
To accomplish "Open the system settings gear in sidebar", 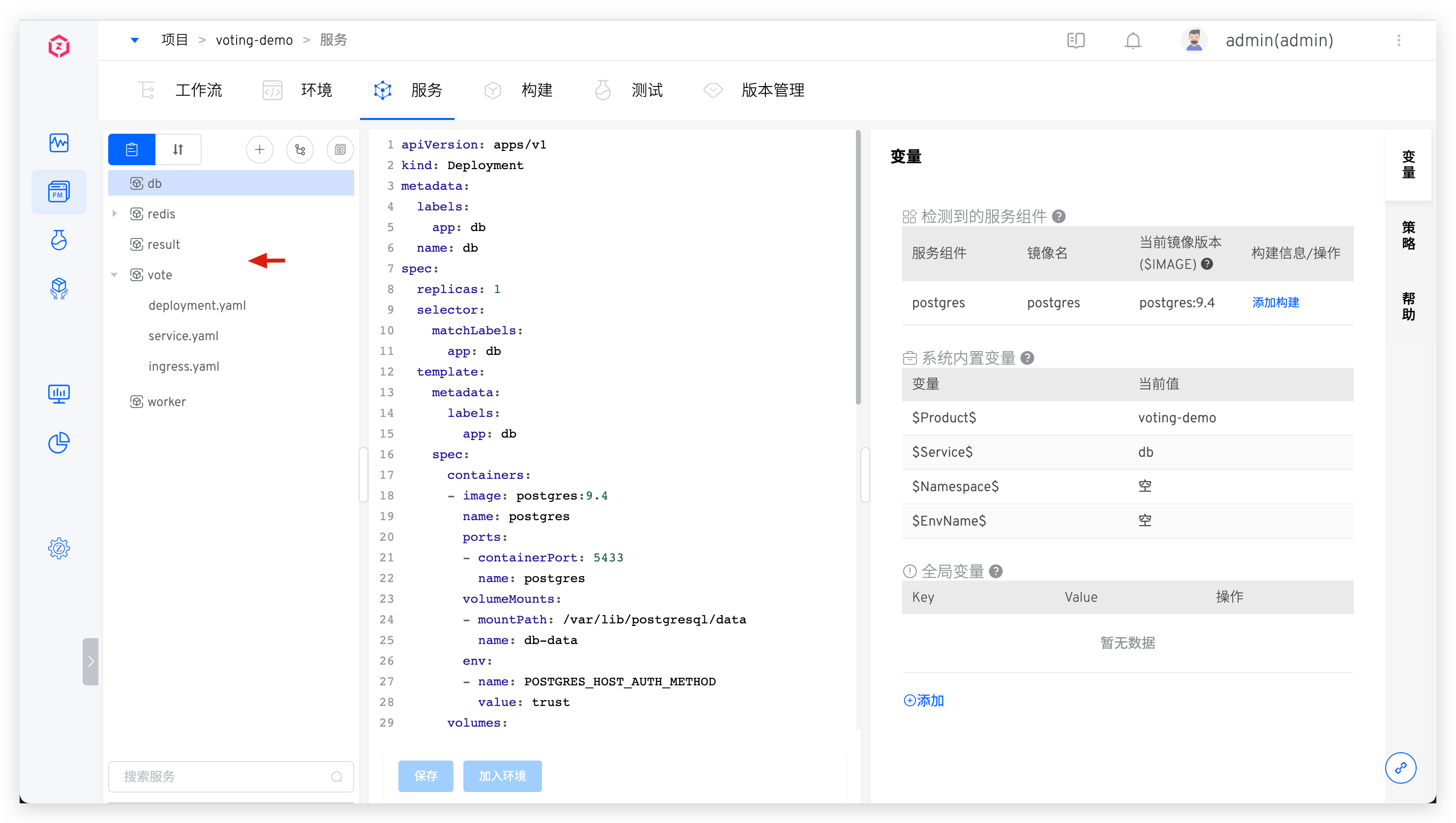I will pyautogui.click(x=59, y=548).
